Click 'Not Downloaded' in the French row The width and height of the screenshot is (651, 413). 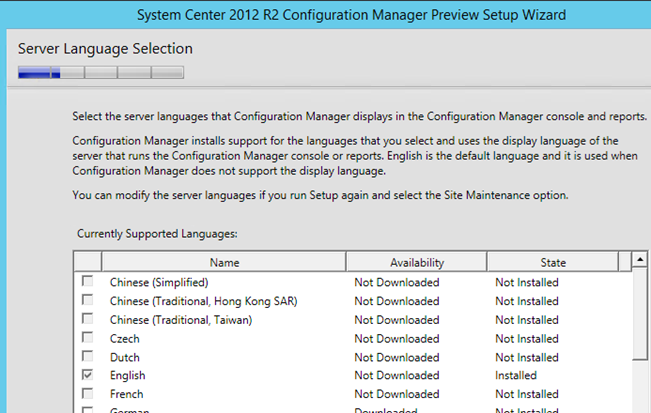tap(396, 394)
